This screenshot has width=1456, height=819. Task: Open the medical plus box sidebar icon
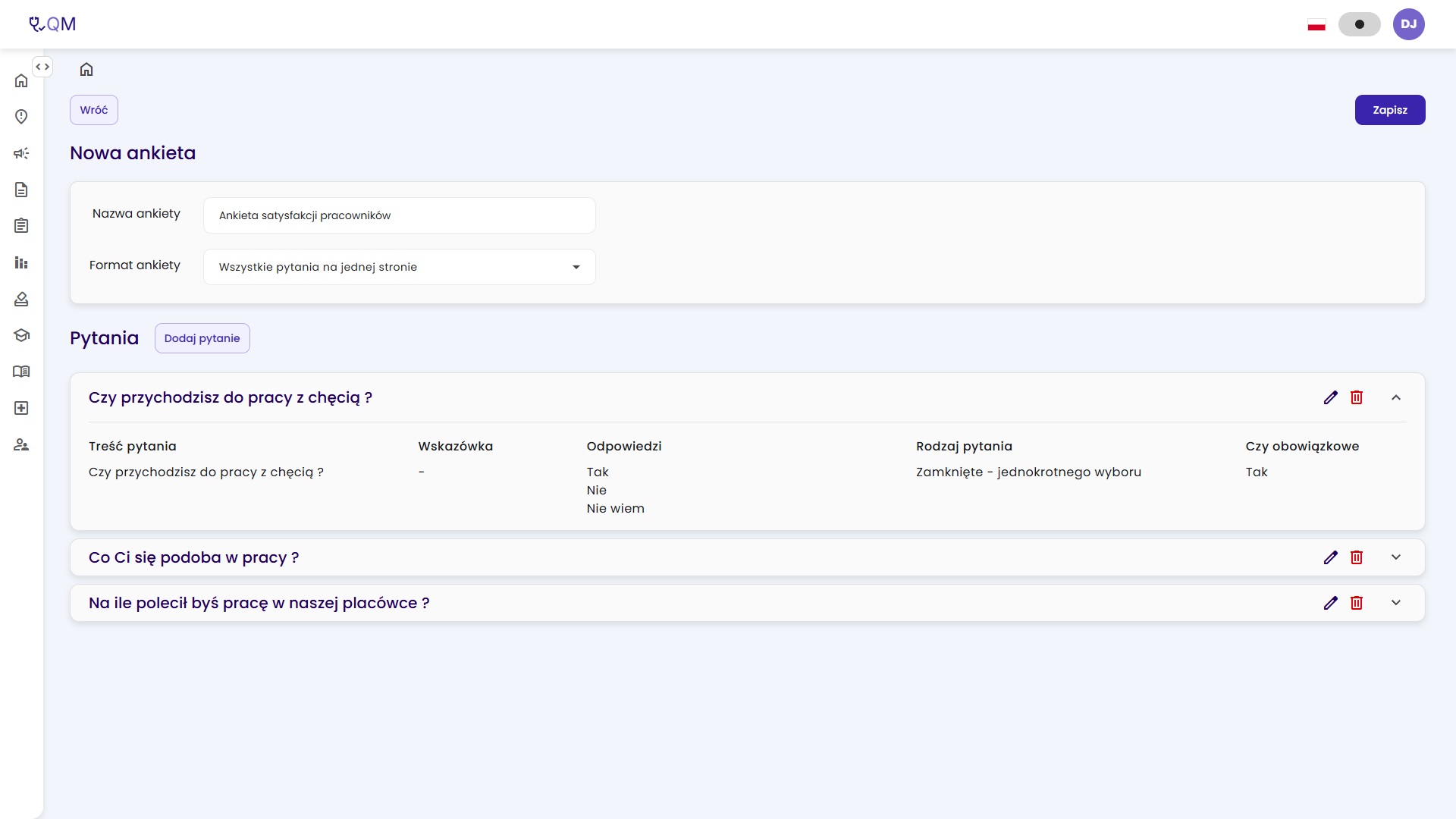[x=21, y=408]
